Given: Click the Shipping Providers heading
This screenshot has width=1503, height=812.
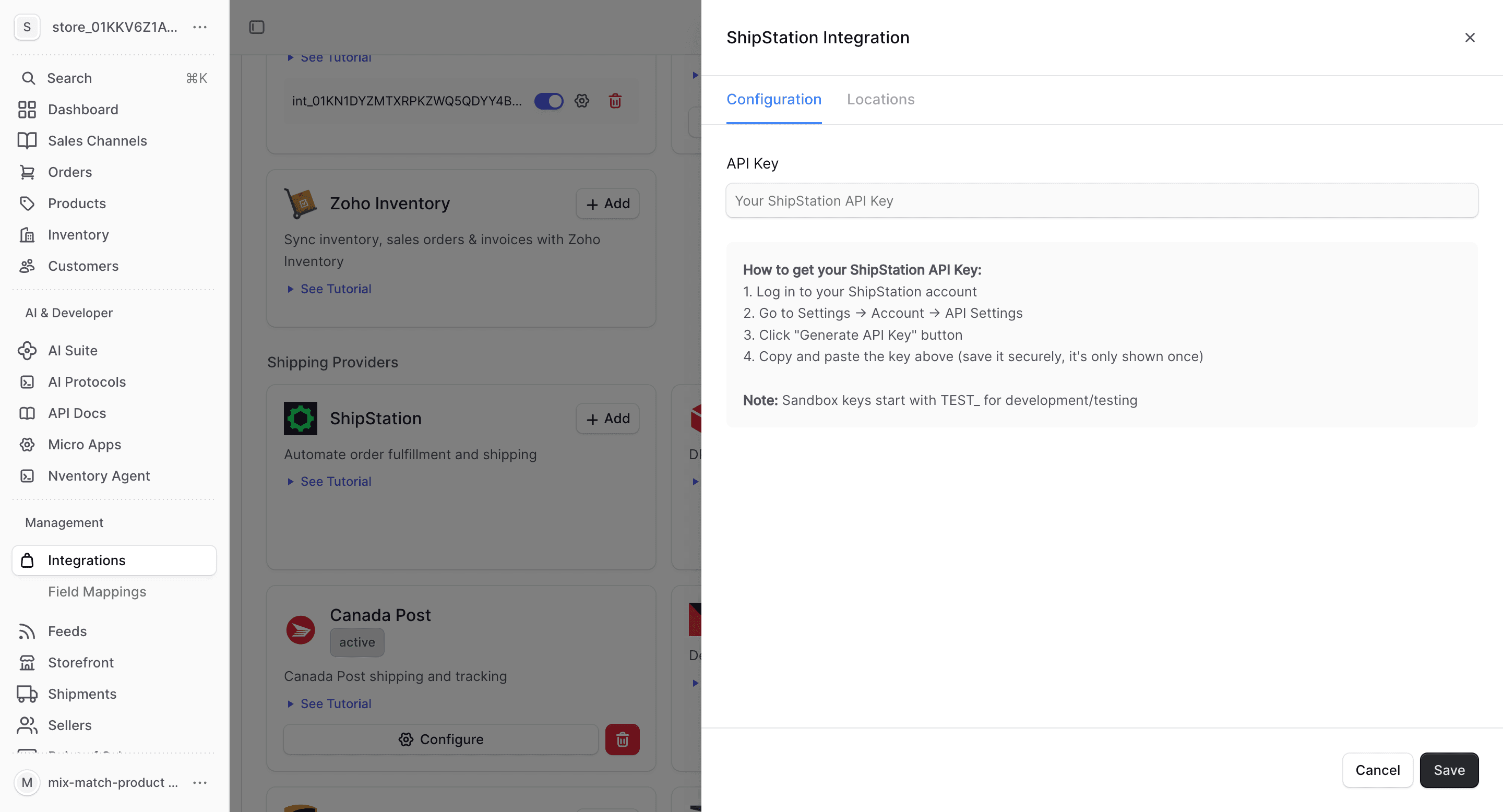Looking at the screenshot, I should coord(332,362).
